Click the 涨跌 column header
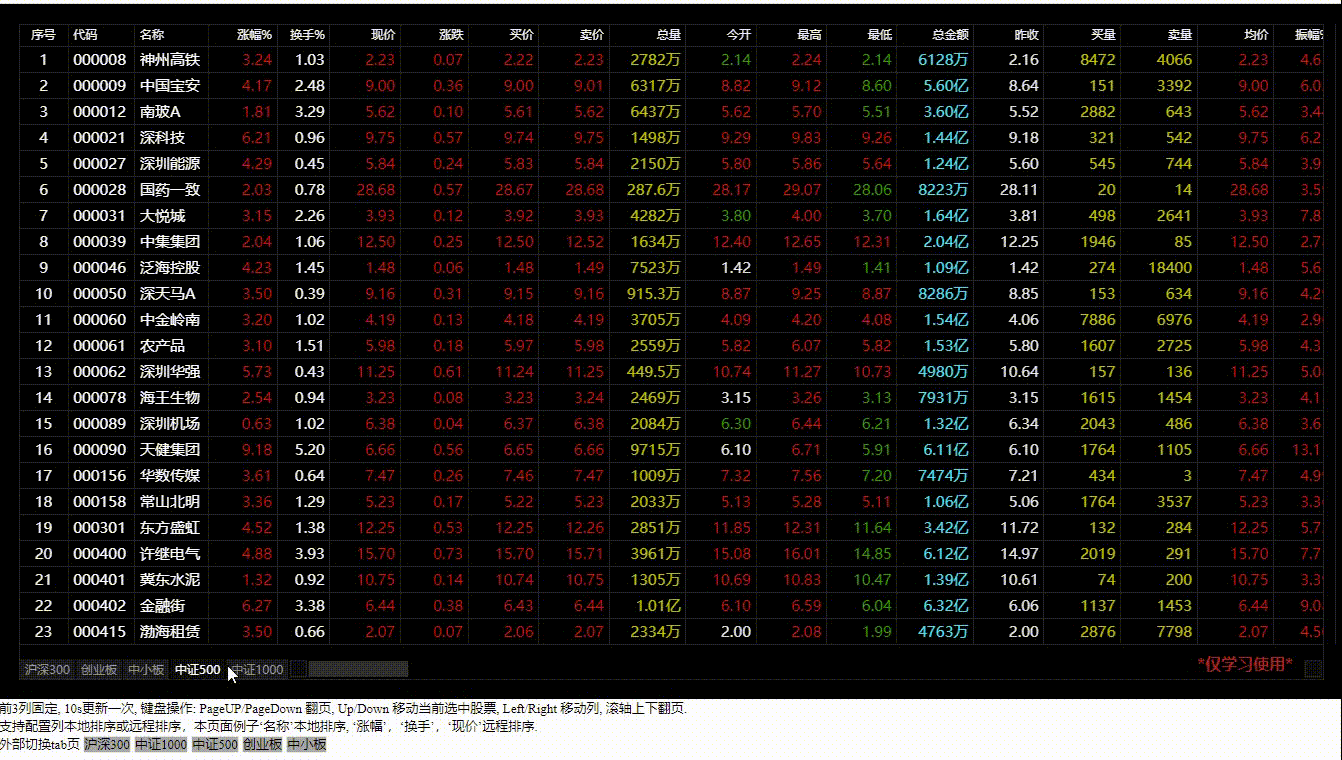Screen dimensions: 1342x760 (x=452, y=35)
